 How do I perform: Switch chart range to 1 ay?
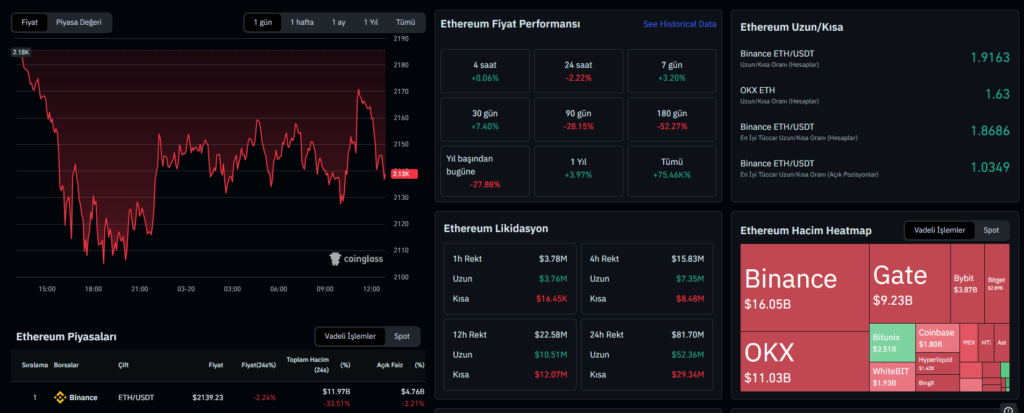[x=339, y=22]
